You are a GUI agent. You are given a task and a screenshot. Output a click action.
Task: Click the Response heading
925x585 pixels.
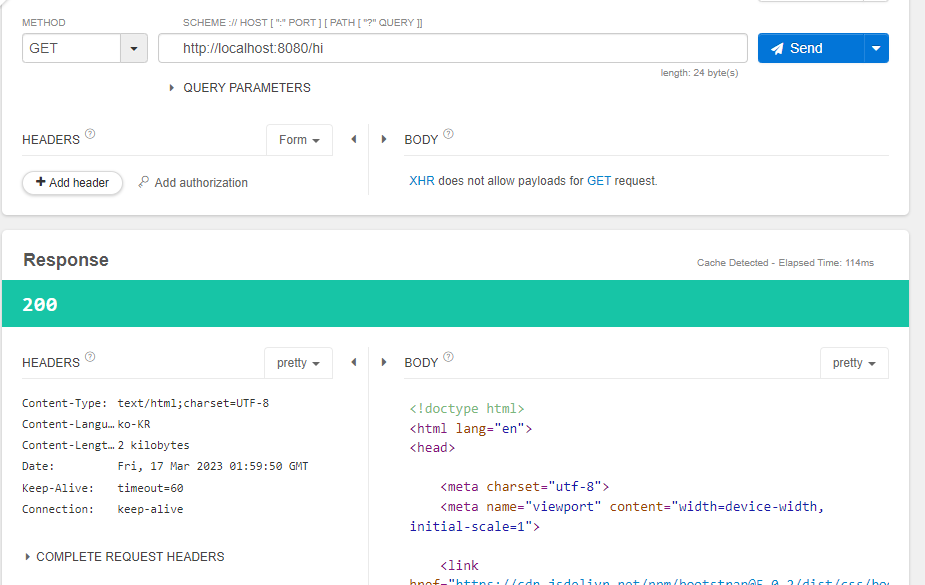click(x=66, y=260)
